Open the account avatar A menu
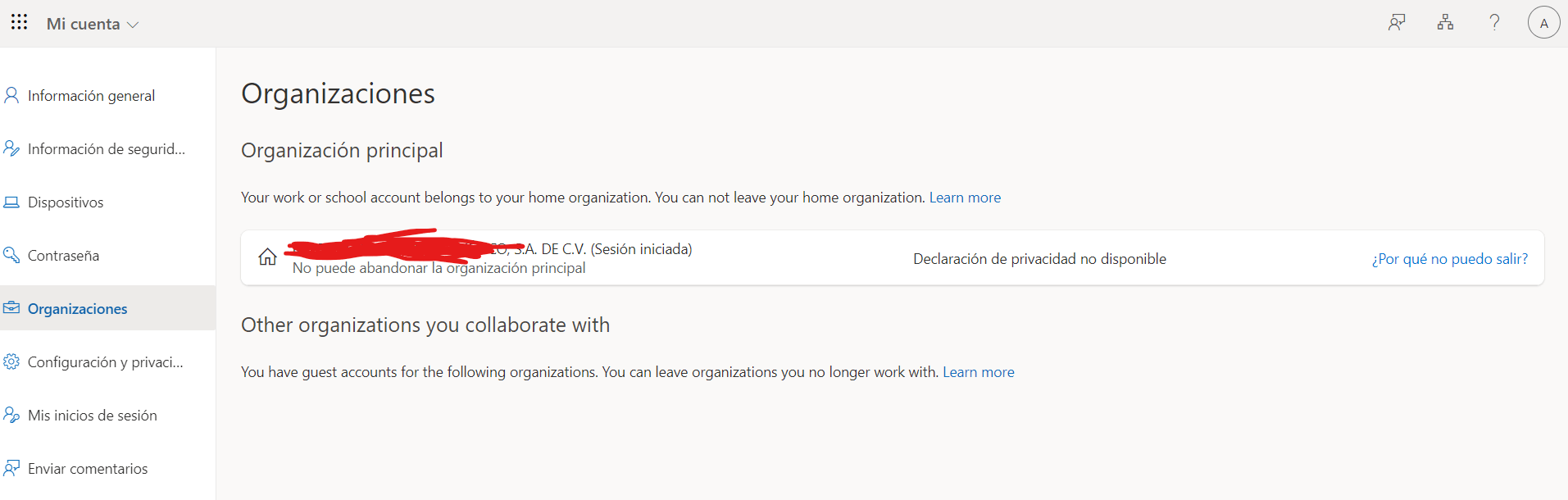The width and height of the screenshot is (1568, 500). pos(1543,23)
